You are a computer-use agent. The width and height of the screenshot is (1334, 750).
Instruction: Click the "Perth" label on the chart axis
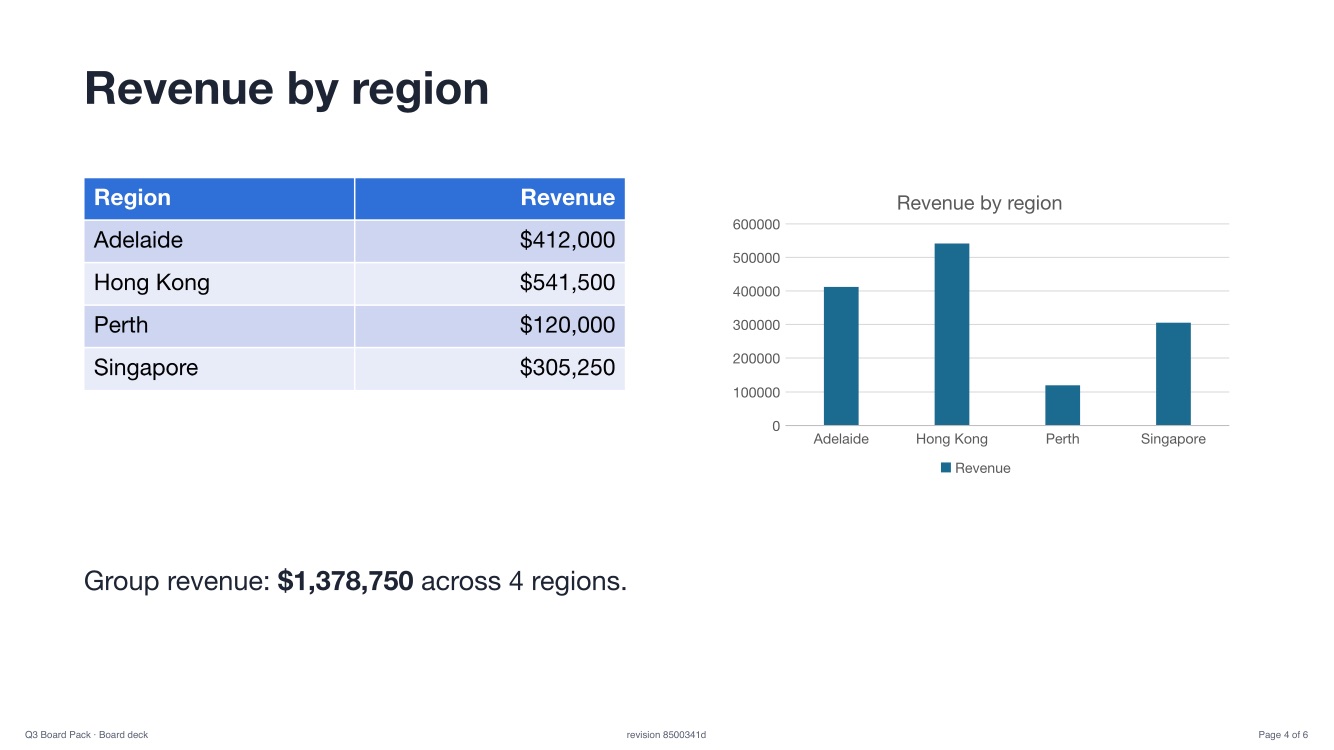1062,439
